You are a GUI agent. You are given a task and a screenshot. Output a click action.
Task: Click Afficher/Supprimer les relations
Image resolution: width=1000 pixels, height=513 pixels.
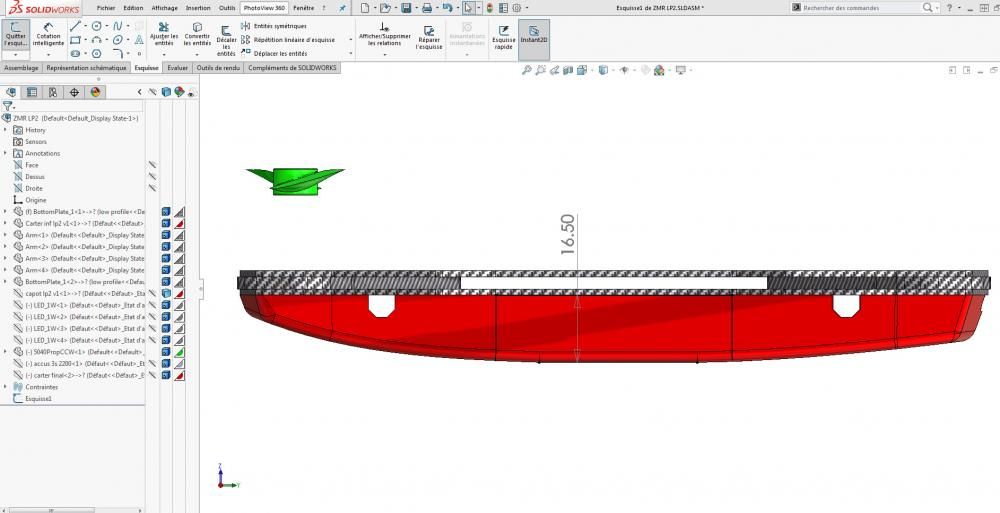click(385, 34)
